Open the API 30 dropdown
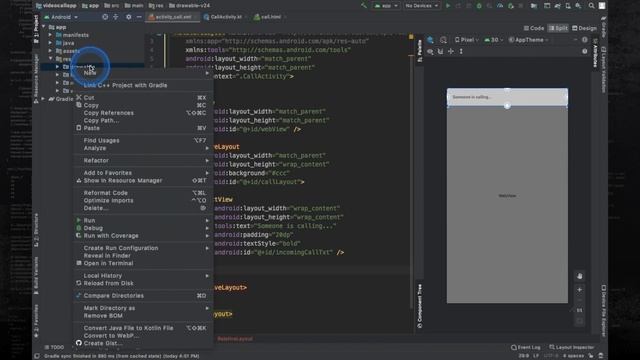The image size is (640, 360). 493,40
